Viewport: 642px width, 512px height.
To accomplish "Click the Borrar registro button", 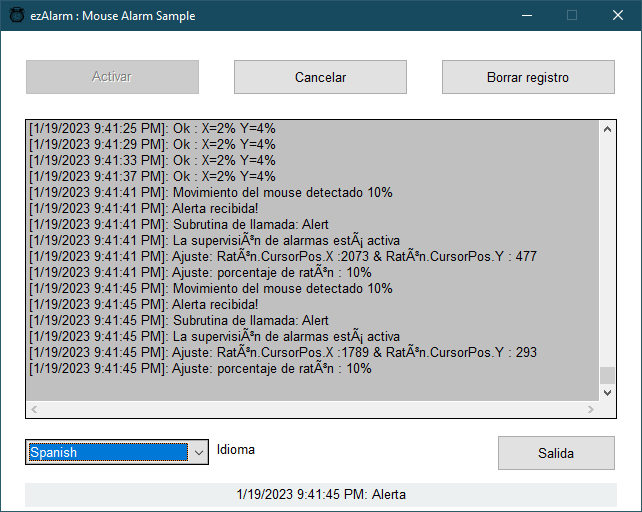I will tap(528, 77).
